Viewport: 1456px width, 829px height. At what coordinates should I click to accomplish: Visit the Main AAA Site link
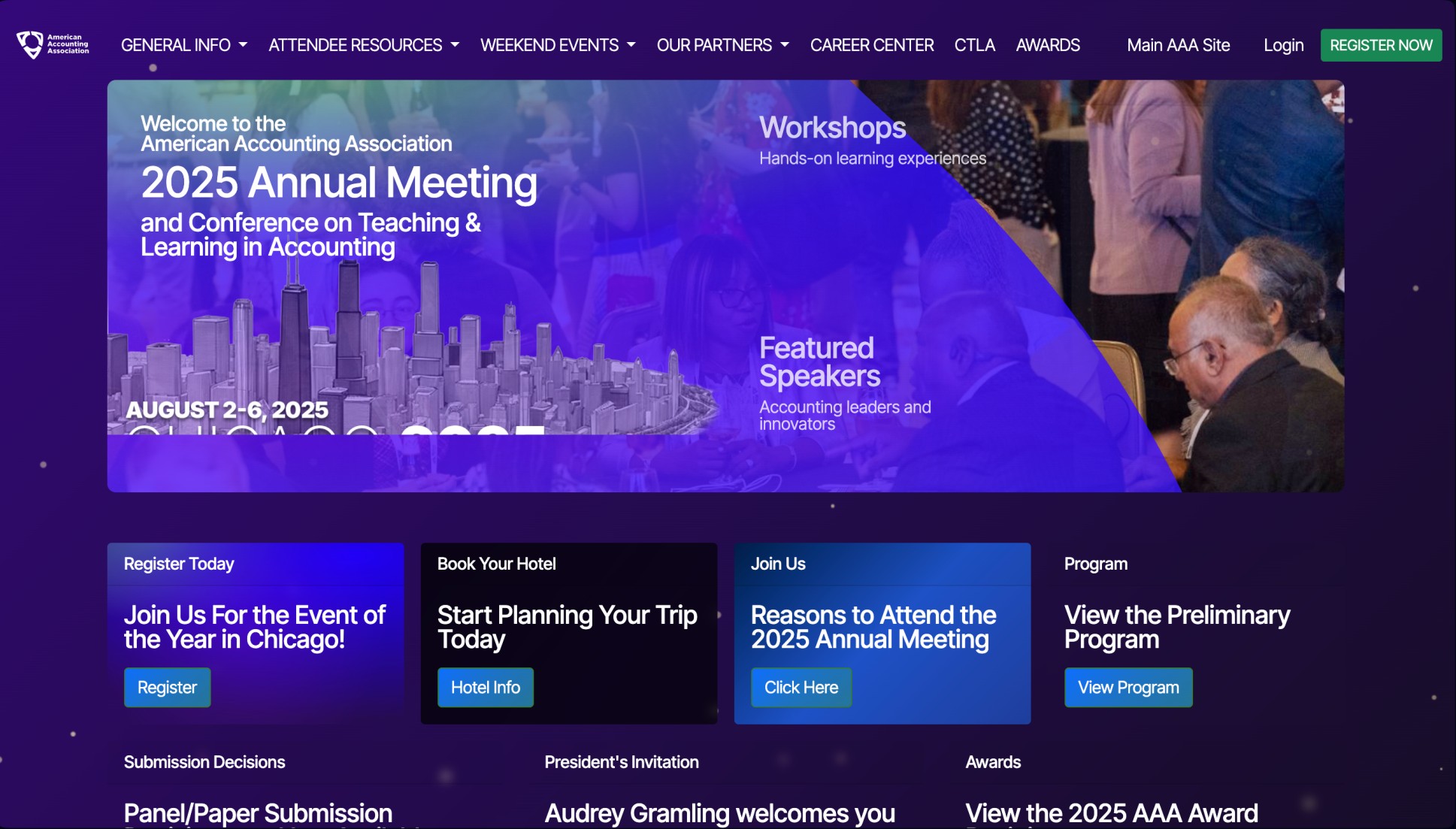pos(1178,45)
